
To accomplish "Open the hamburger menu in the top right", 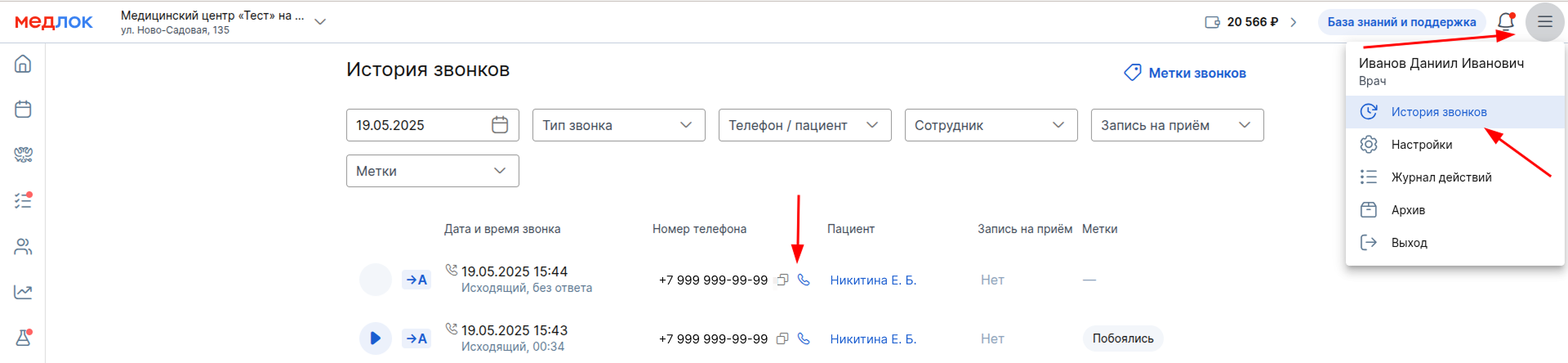I will tap(1544, 22).
